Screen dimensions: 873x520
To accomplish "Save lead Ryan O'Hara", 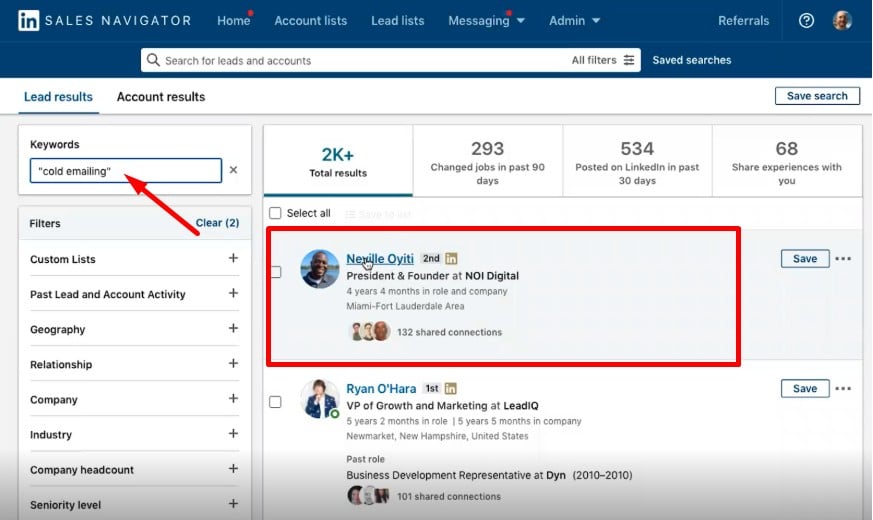I will (x=805, y=388).
